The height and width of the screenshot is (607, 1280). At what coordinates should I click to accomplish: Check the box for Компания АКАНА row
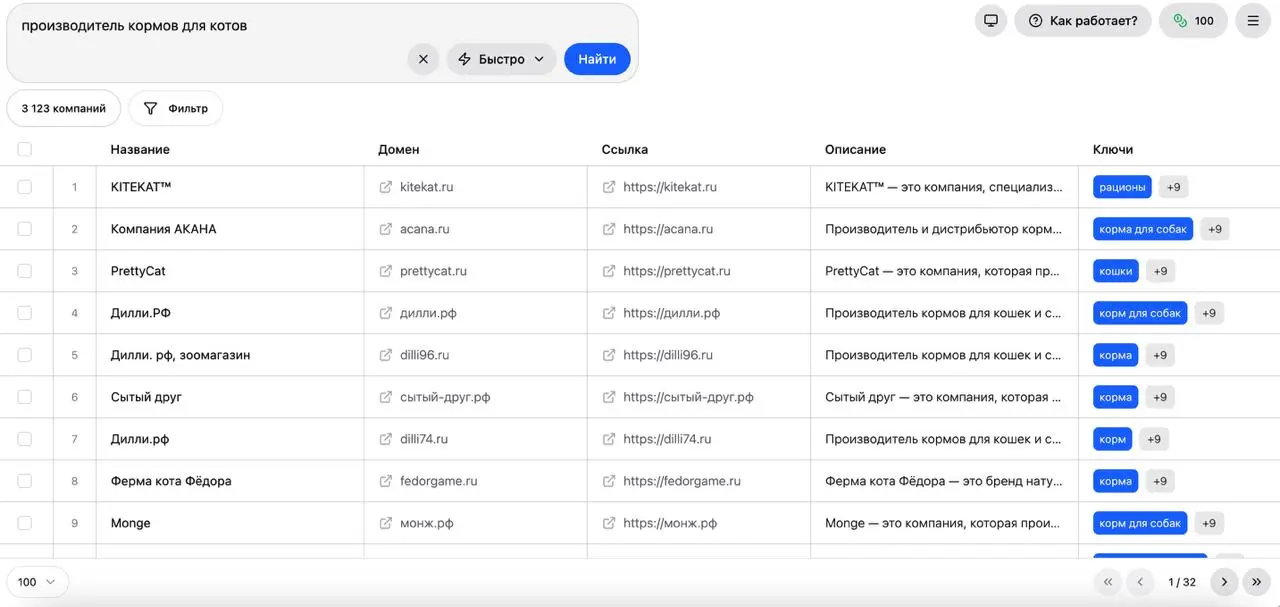coord(24,229)
